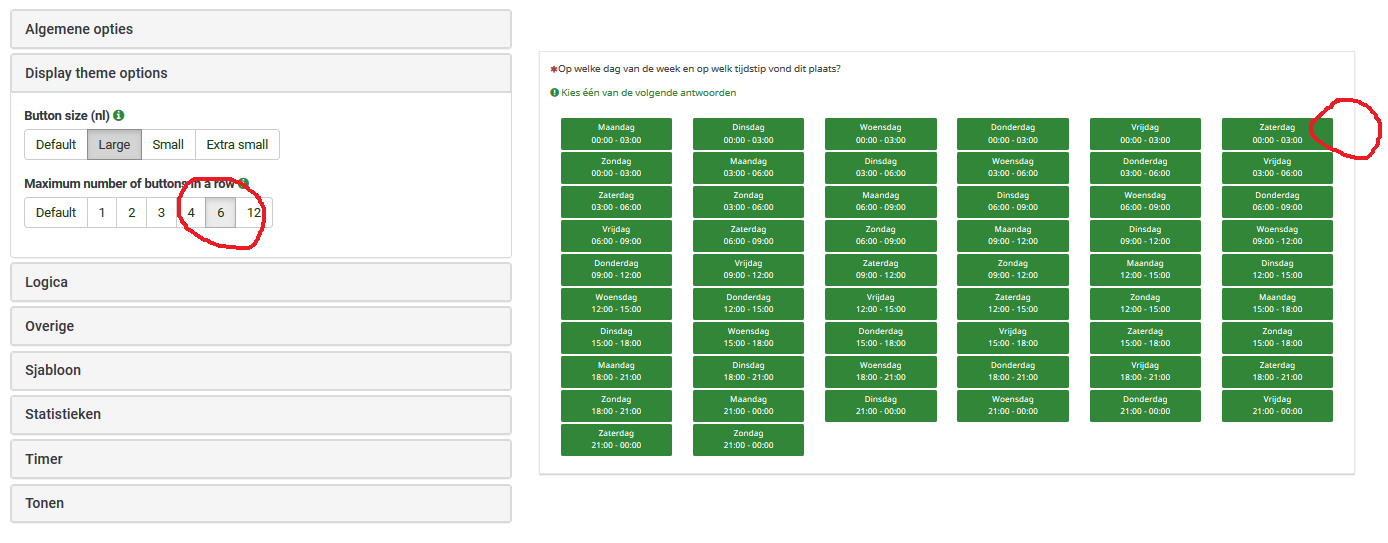This screenshot has height=543, width=1388.
Task: Set Maximum buttons in a row to Default
Action: pyautogui.click(x=56, y=213)
